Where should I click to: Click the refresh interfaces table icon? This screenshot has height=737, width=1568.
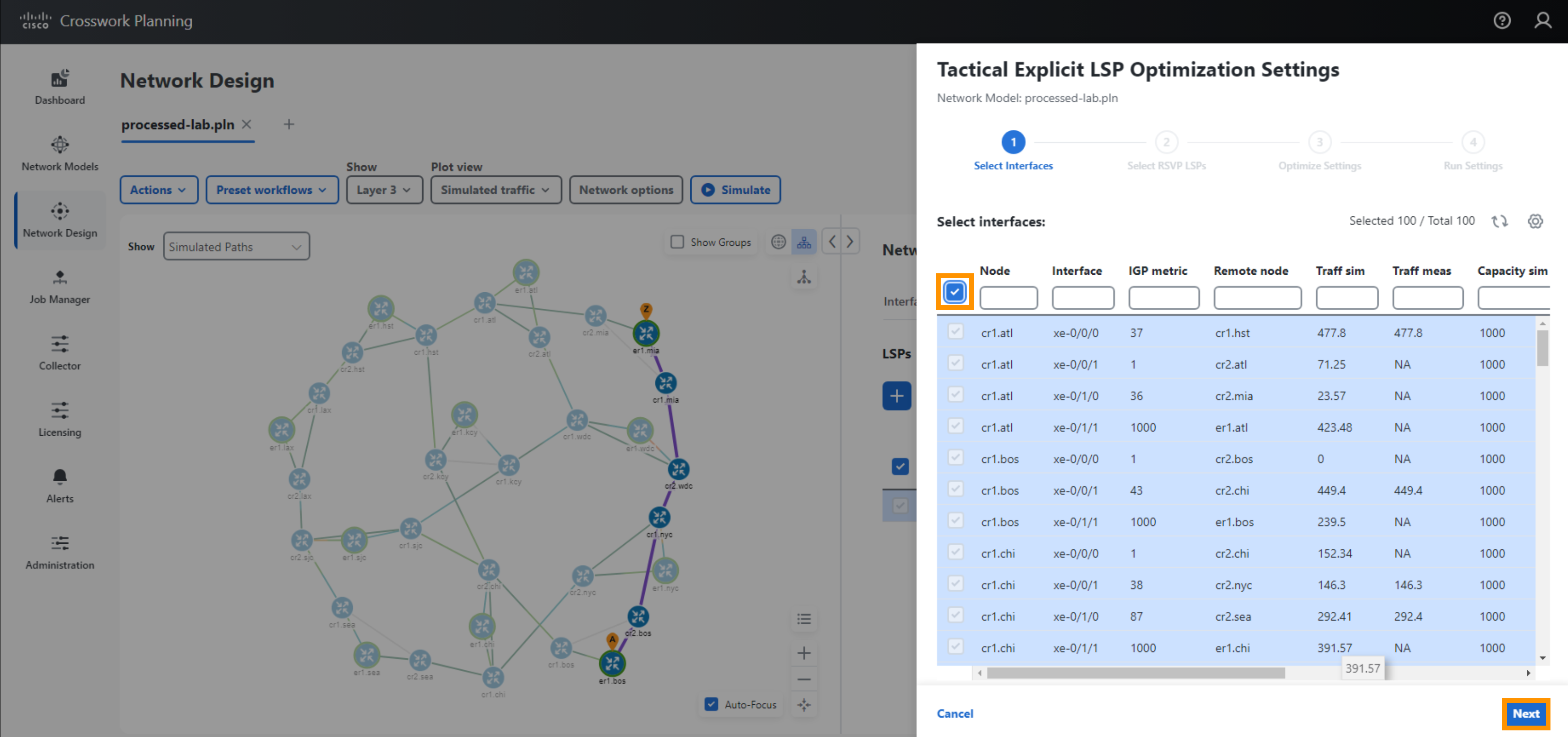(1499, 221)
